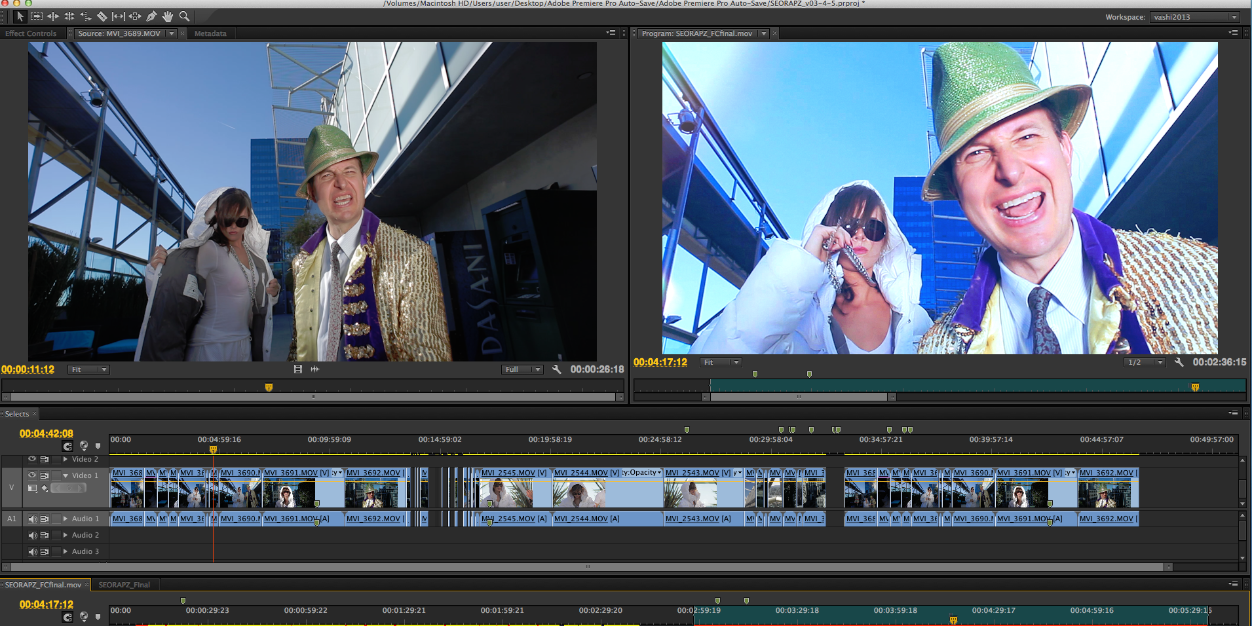1252x626 pixels.
Task: Open Program monitor wrench settings
Action: coord(1179,362)
